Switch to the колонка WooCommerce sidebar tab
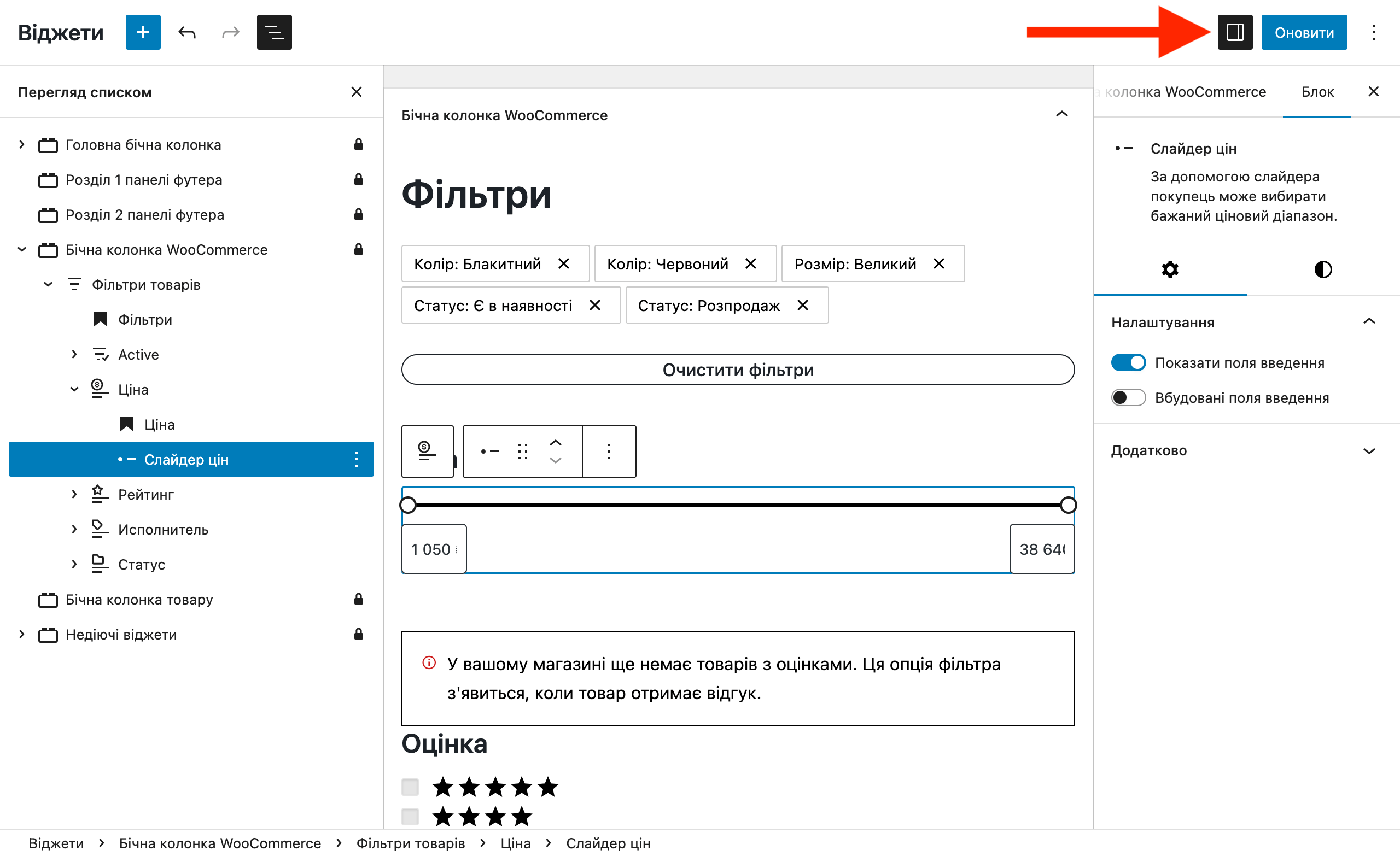Image resolution: width=1400 pixels, height=856 pixels. 1185,92
